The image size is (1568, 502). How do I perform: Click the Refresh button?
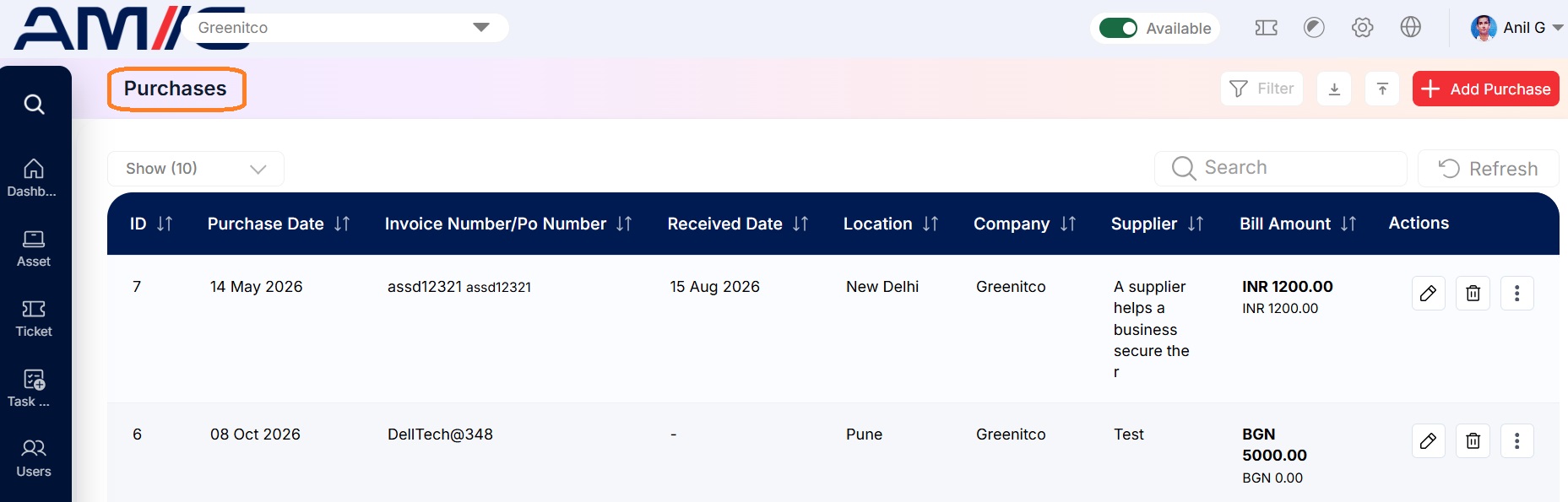pos(1488,169)
